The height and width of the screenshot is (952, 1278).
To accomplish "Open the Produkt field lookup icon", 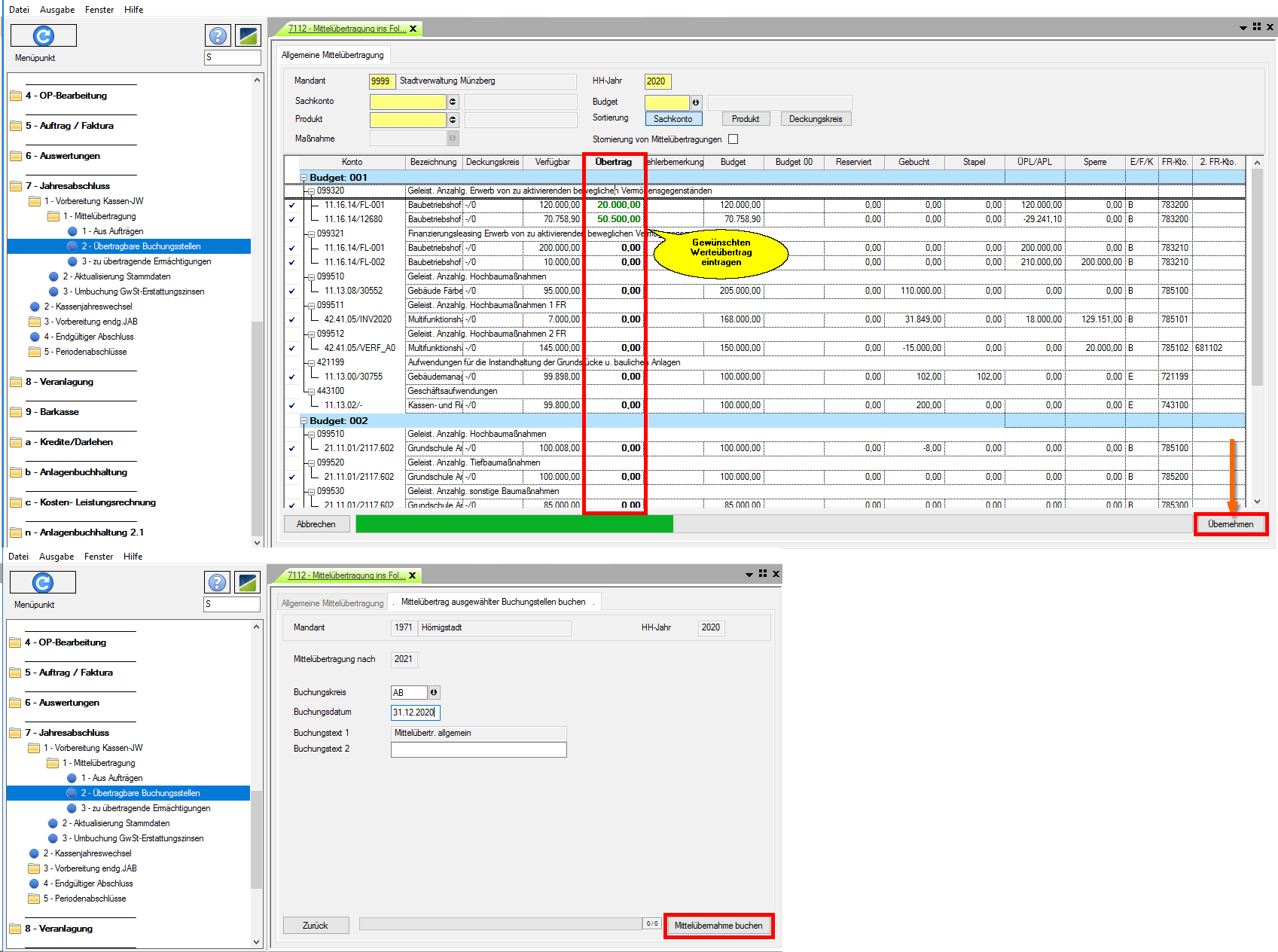I will (453, 120).
